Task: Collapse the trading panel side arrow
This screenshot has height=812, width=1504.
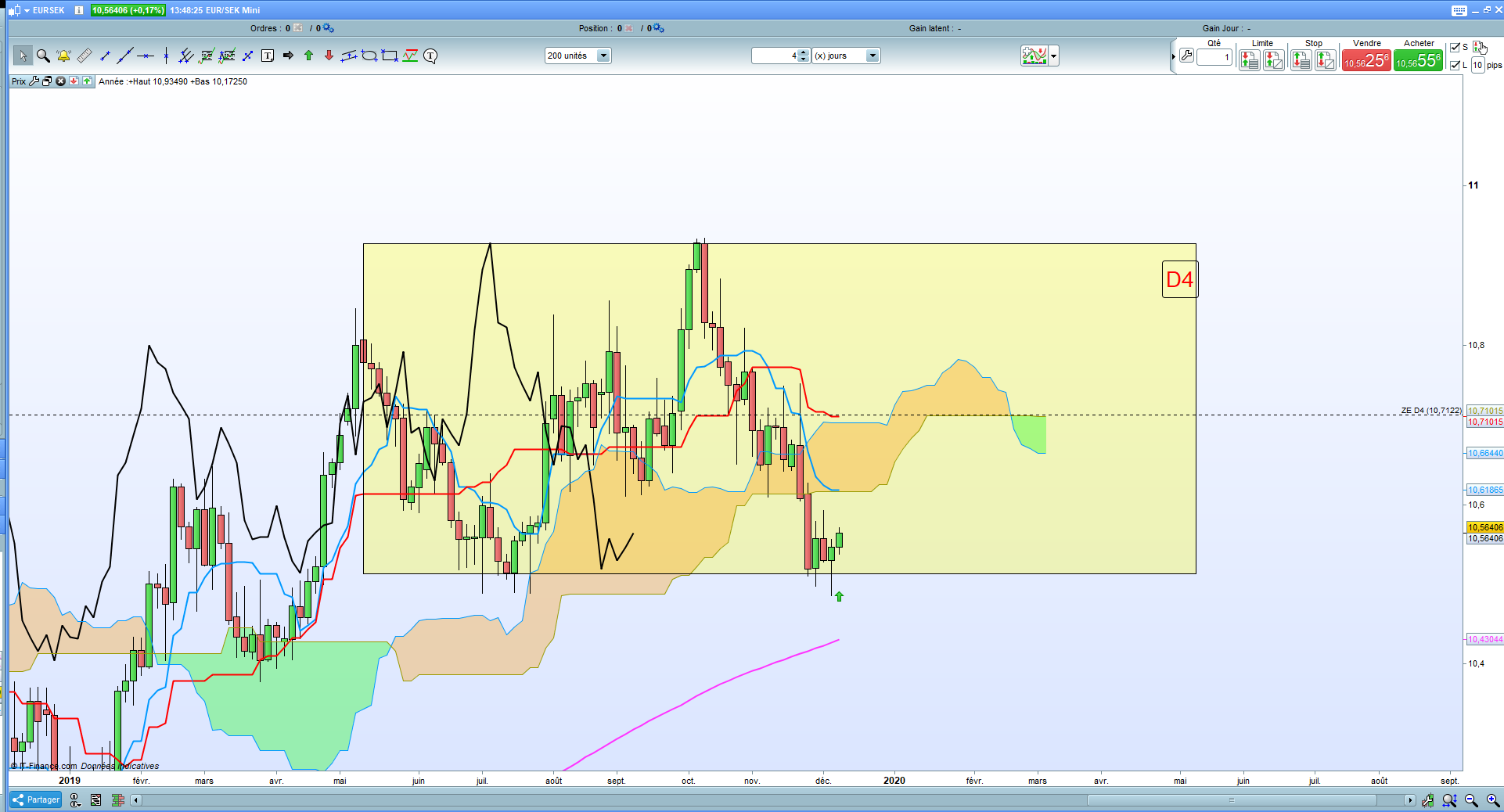Action: point(1173,56)
